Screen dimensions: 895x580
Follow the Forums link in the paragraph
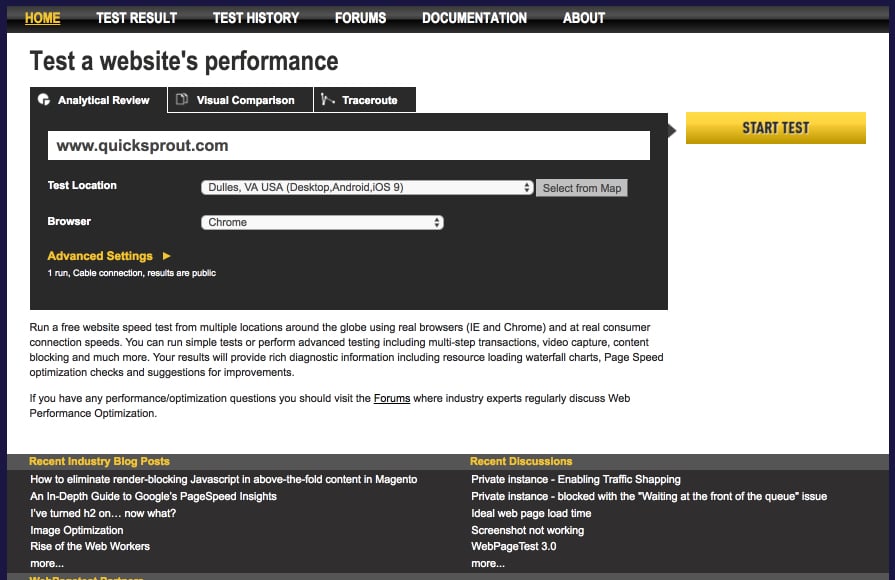pyautogui.click(x=392, y=398)
